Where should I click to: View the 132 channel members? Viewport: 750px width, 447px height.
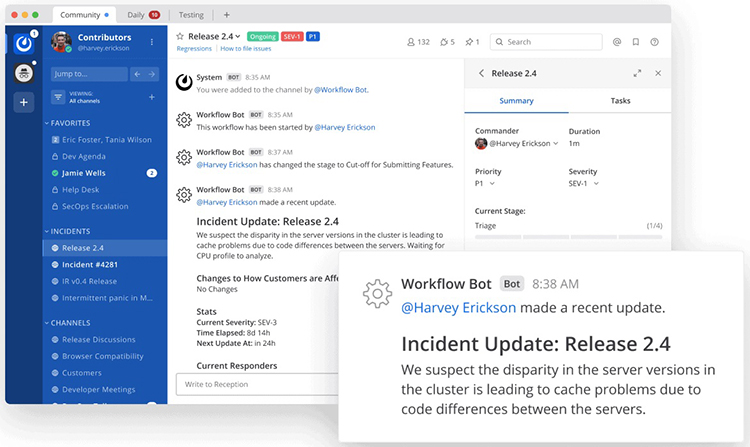pos(418,42)
